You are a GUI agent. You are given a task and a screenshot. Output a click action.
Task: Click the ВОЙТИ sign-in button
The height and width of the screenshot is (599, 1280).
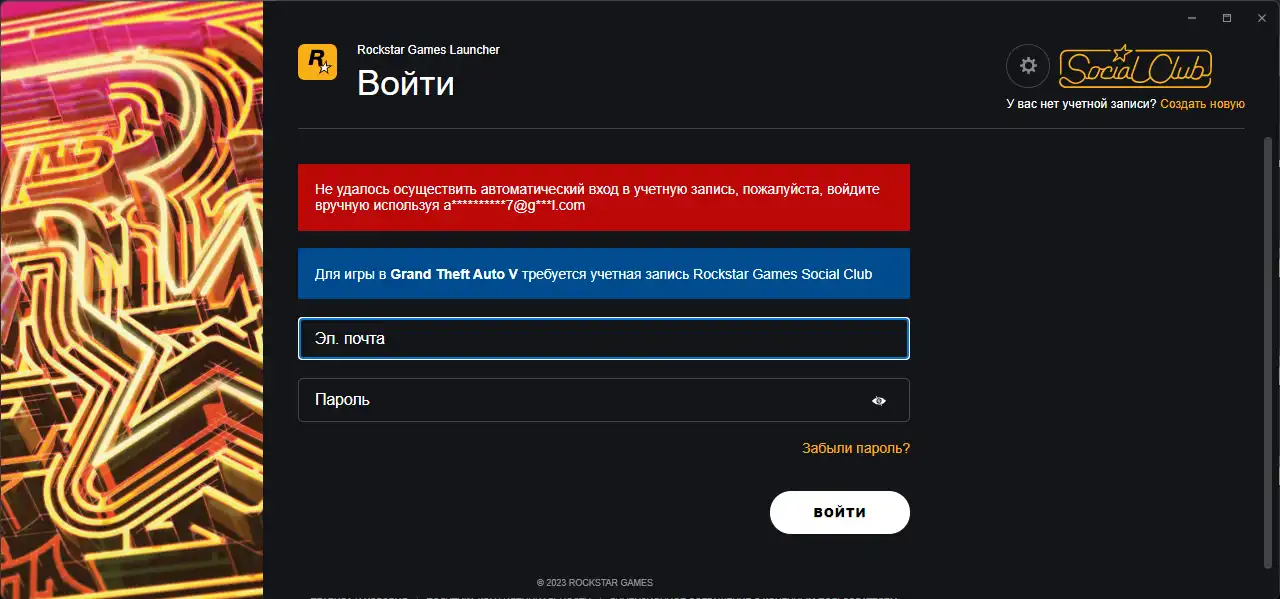click(840, 512)
